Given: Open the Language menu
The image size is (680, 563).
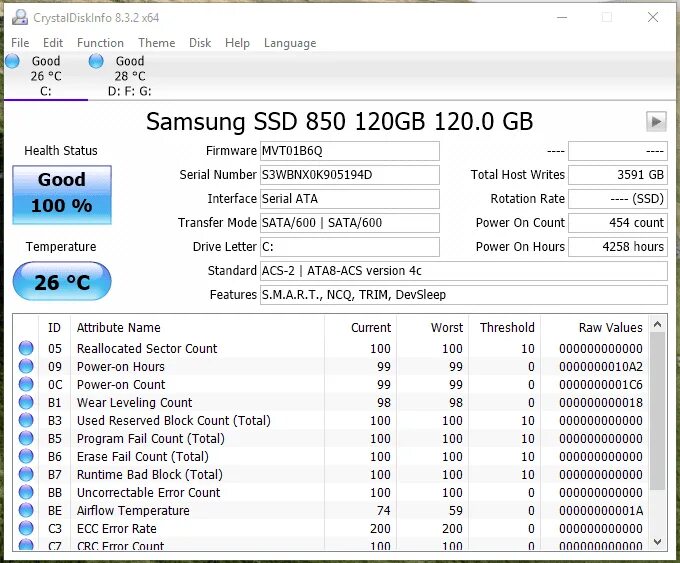Looking at the screenshot, I should click(x=290, y=43).
